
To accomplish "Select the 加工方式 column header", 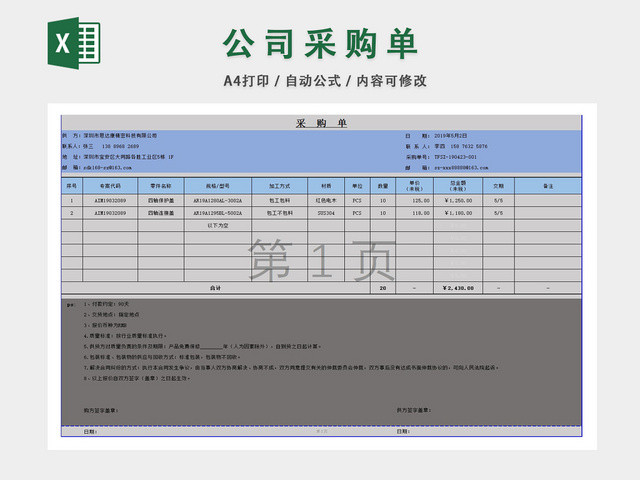I will [280, 186].
